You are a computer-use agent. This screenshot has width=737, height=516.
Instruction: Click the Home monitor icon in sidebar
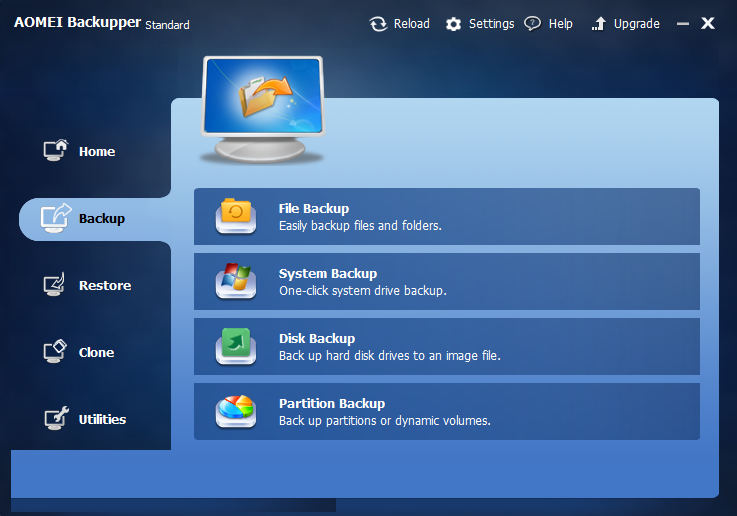coord(55,150)
